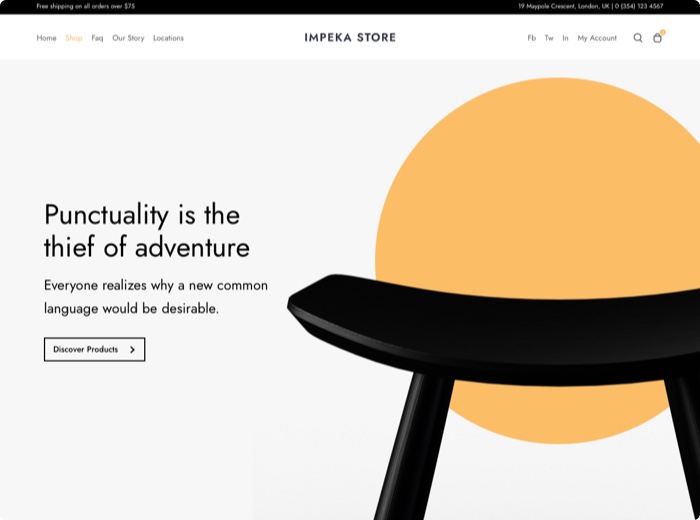Click the free shipping notice text
The width and height of the screenshot is (700, 520).
(x=86, y=6)
